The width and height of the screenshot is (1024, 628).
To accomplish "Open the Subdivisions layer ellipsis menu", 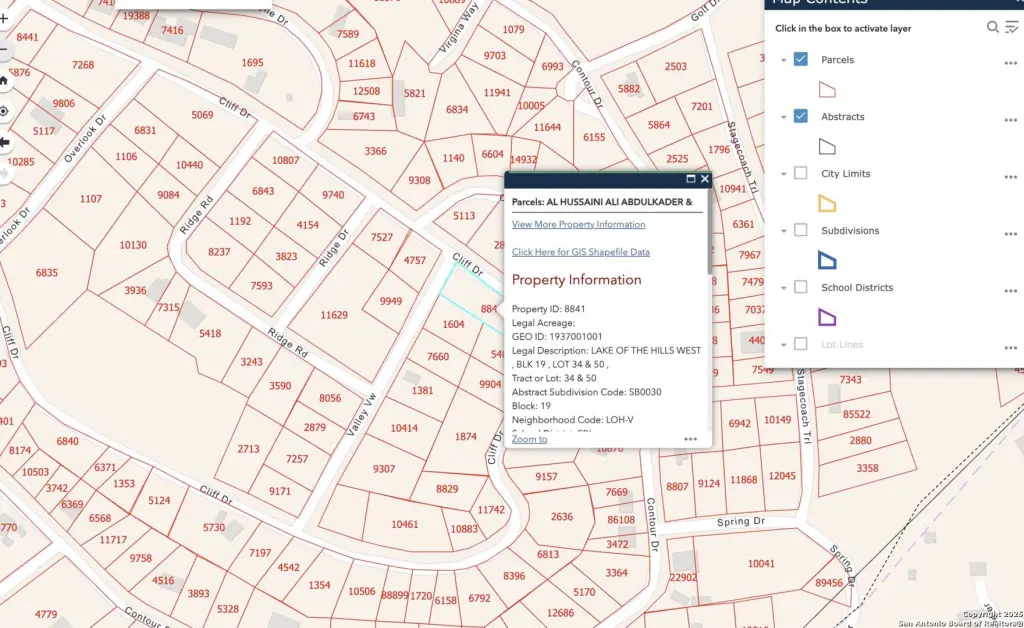I will point(1010,234).
